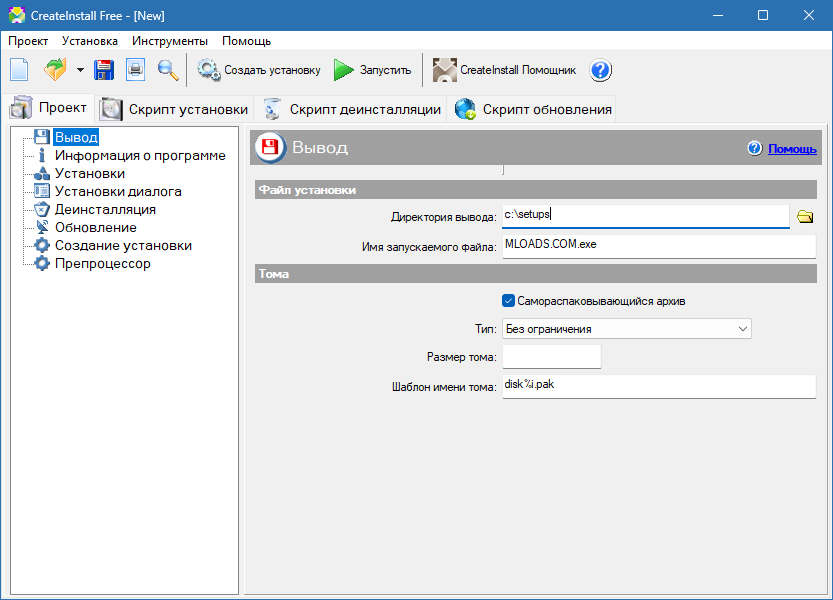The image size is (833, 600).
Task: Toggle the Самораспаковывающийся архив checkbox
Action: coord(508,301)
